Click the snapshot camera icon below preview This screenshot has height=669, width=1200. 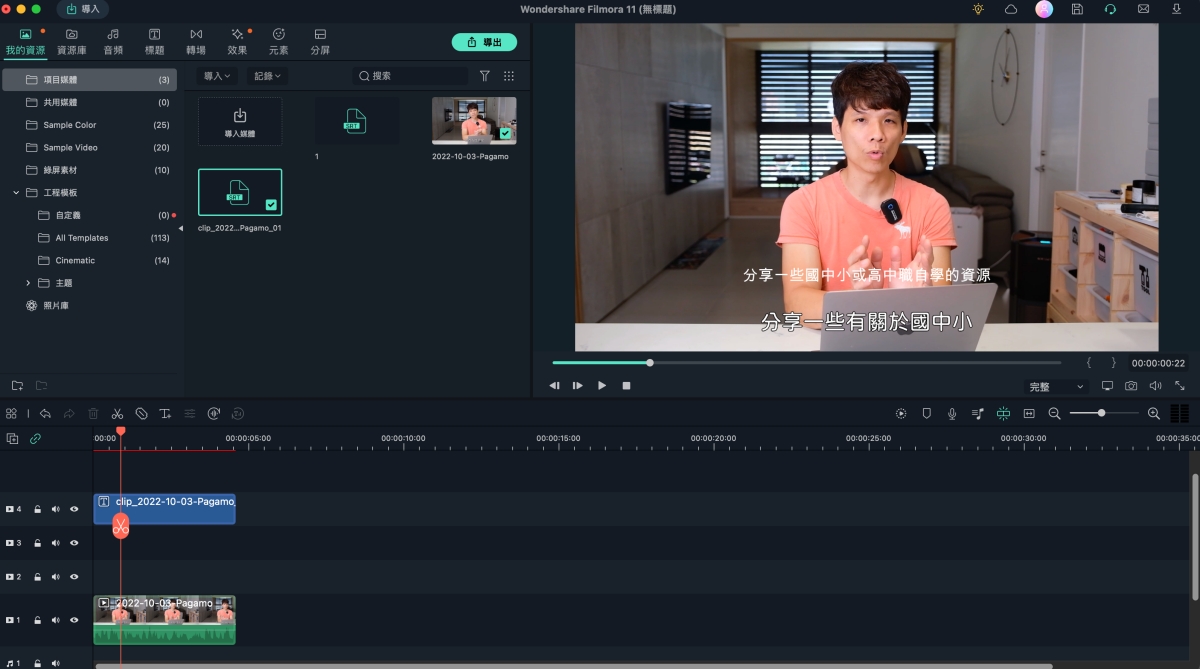(1131, 386)
